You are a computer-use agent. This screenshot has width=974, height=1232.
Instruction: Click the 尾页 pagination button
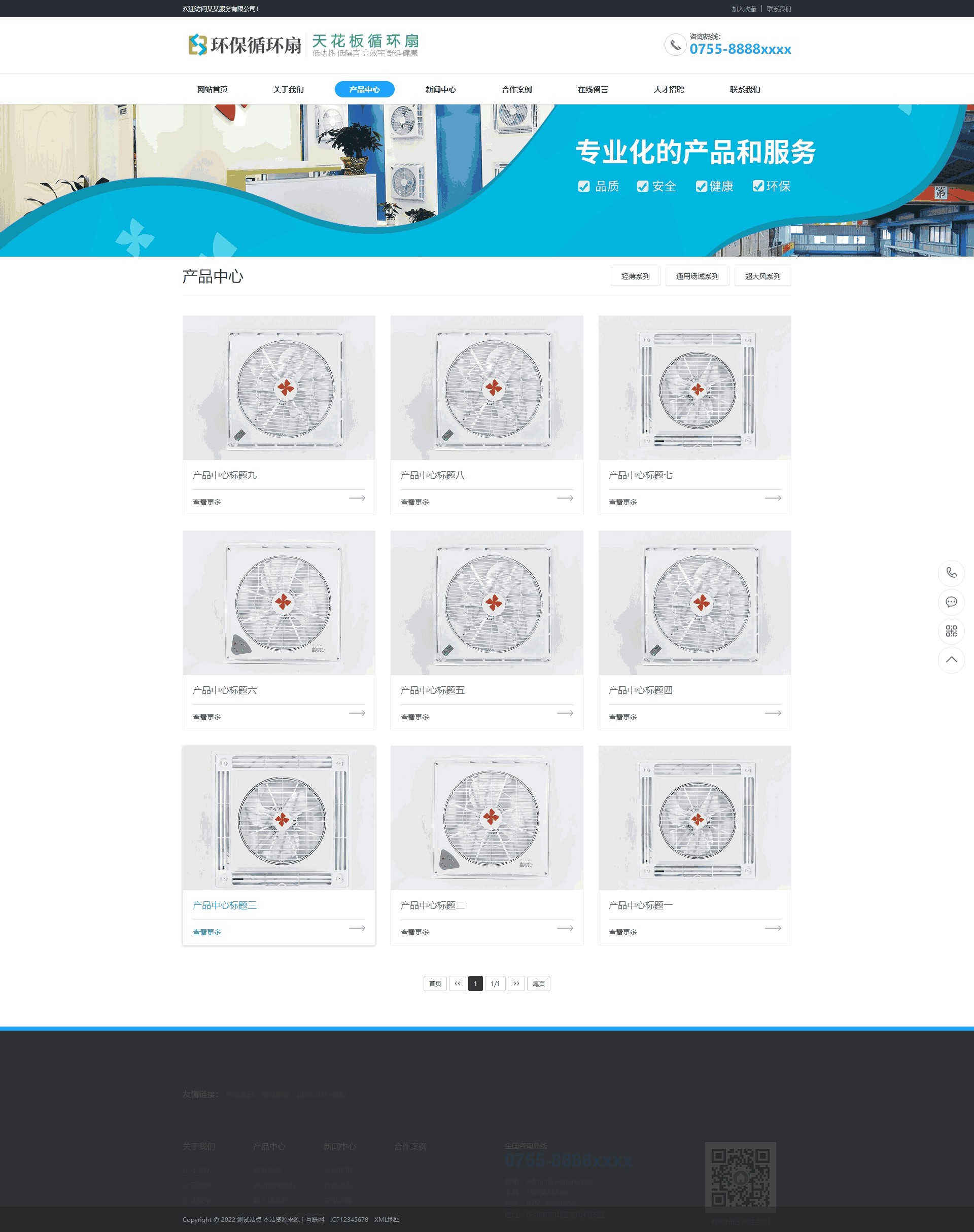pos(538,983)
